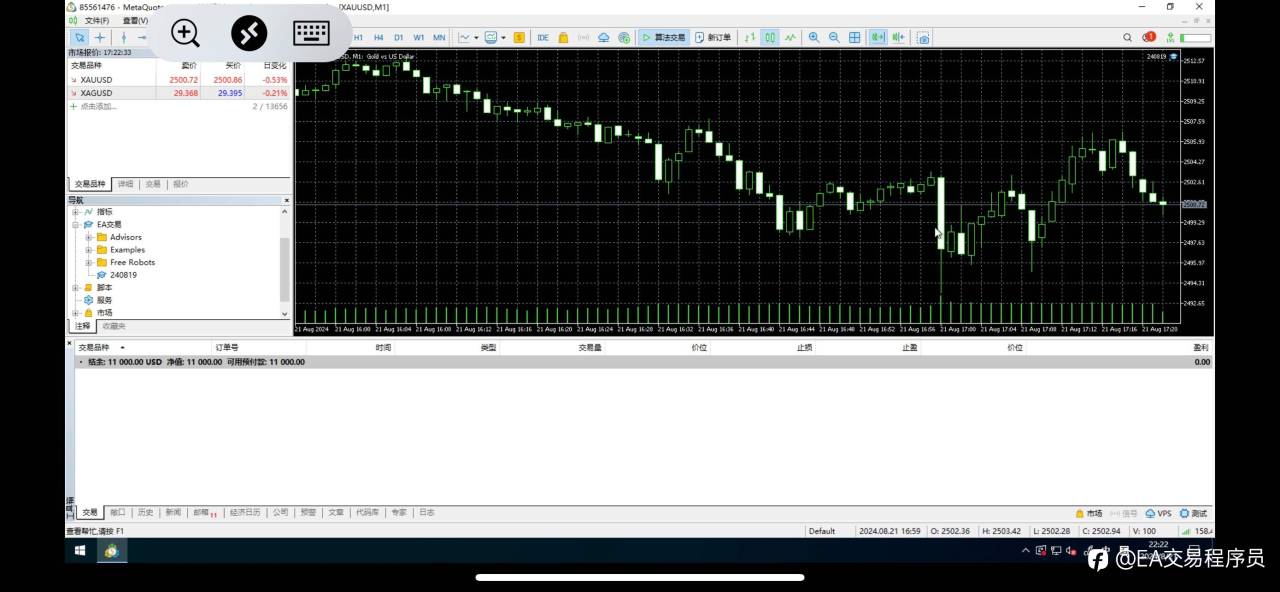The width and height of the screenshot is (1280, 592).
Task: Open the 新闻 news tab in Toolbox
Action: tap(173, 512)
